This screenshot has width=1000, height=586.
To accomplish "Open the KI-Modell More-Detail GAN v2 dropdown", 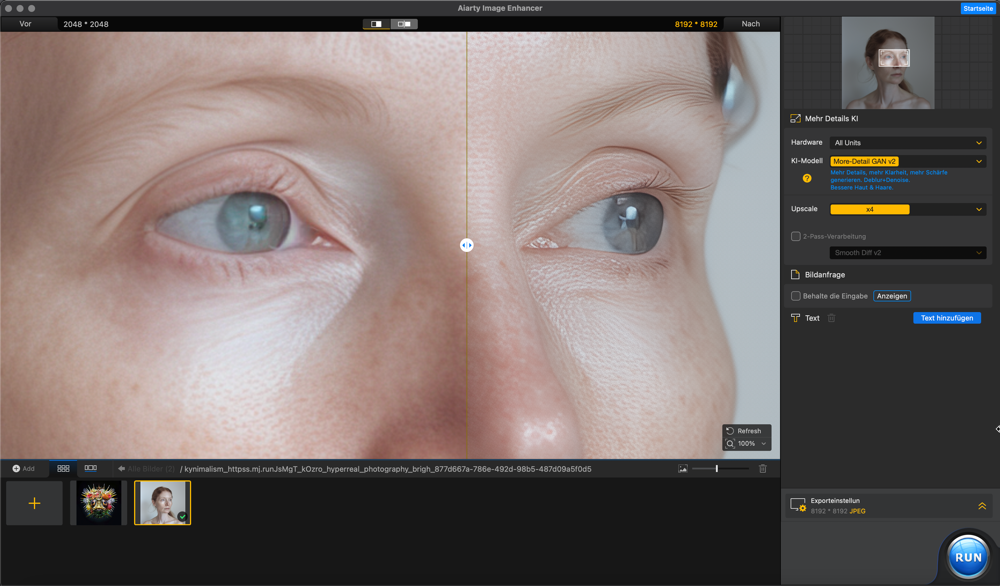I will (x=908, y=161).
